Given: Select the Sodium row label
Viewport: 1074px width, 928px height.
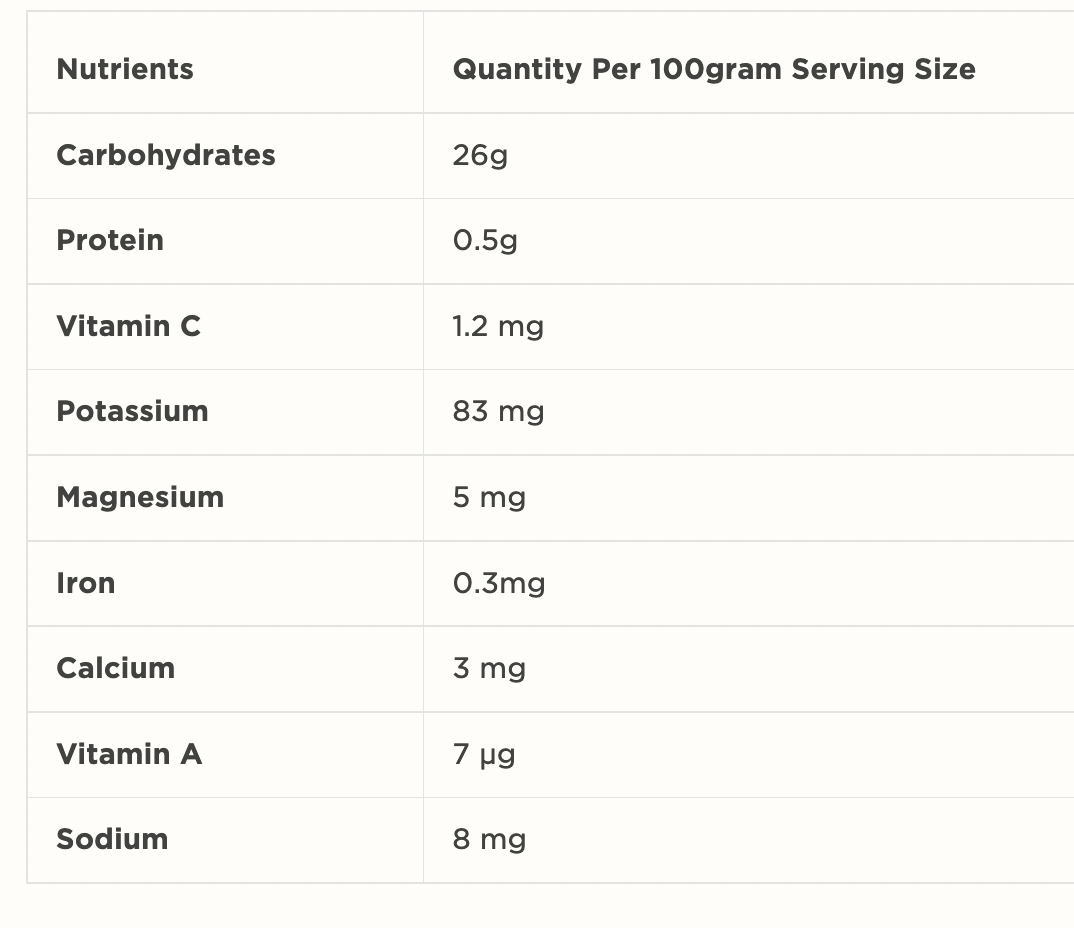Looking at the screenshot, I should pyautogui.click(x=112, y=839).
